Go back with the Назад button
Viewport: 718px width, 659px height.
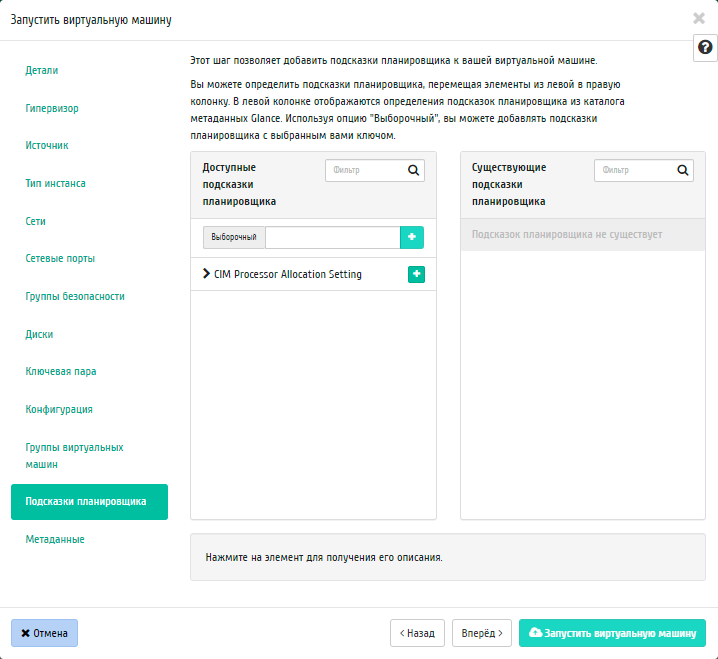click(x=417, y=633)
